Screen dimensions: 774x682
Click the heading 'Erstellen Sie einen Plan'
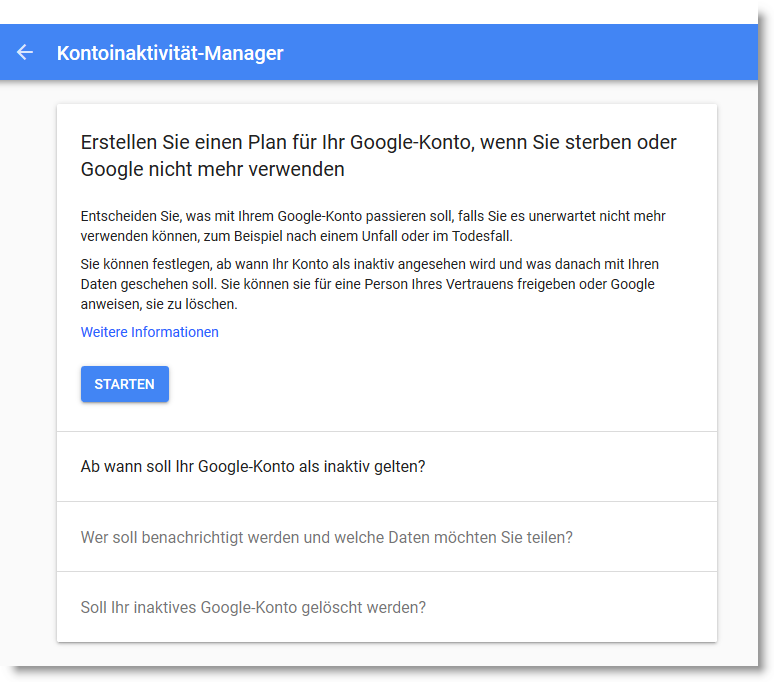click(x=378, y=155)
